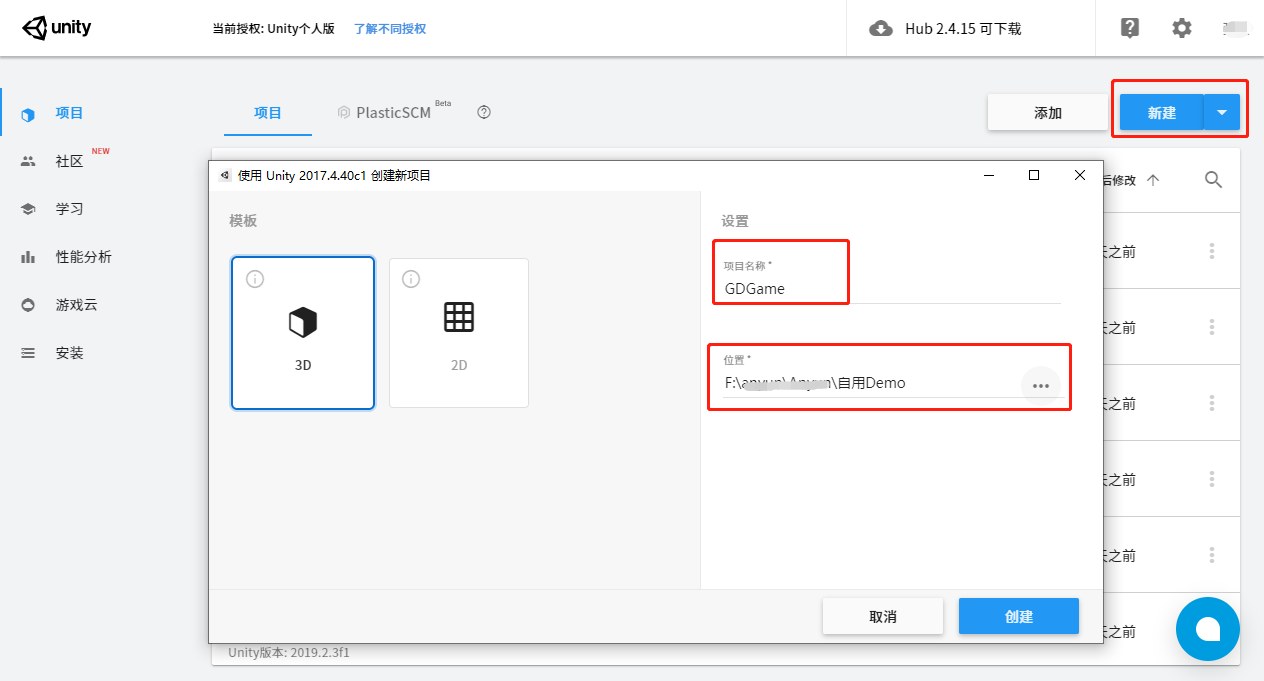1264x681 pixels.
Task: Close the create-project dialog window
Action: click(x=1080, y=175)
